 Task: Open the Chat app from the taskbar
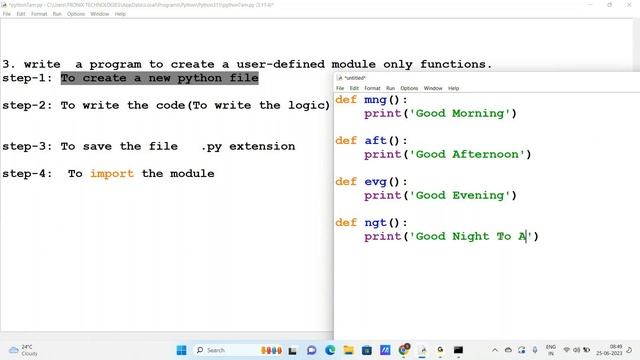coord(311,350)
